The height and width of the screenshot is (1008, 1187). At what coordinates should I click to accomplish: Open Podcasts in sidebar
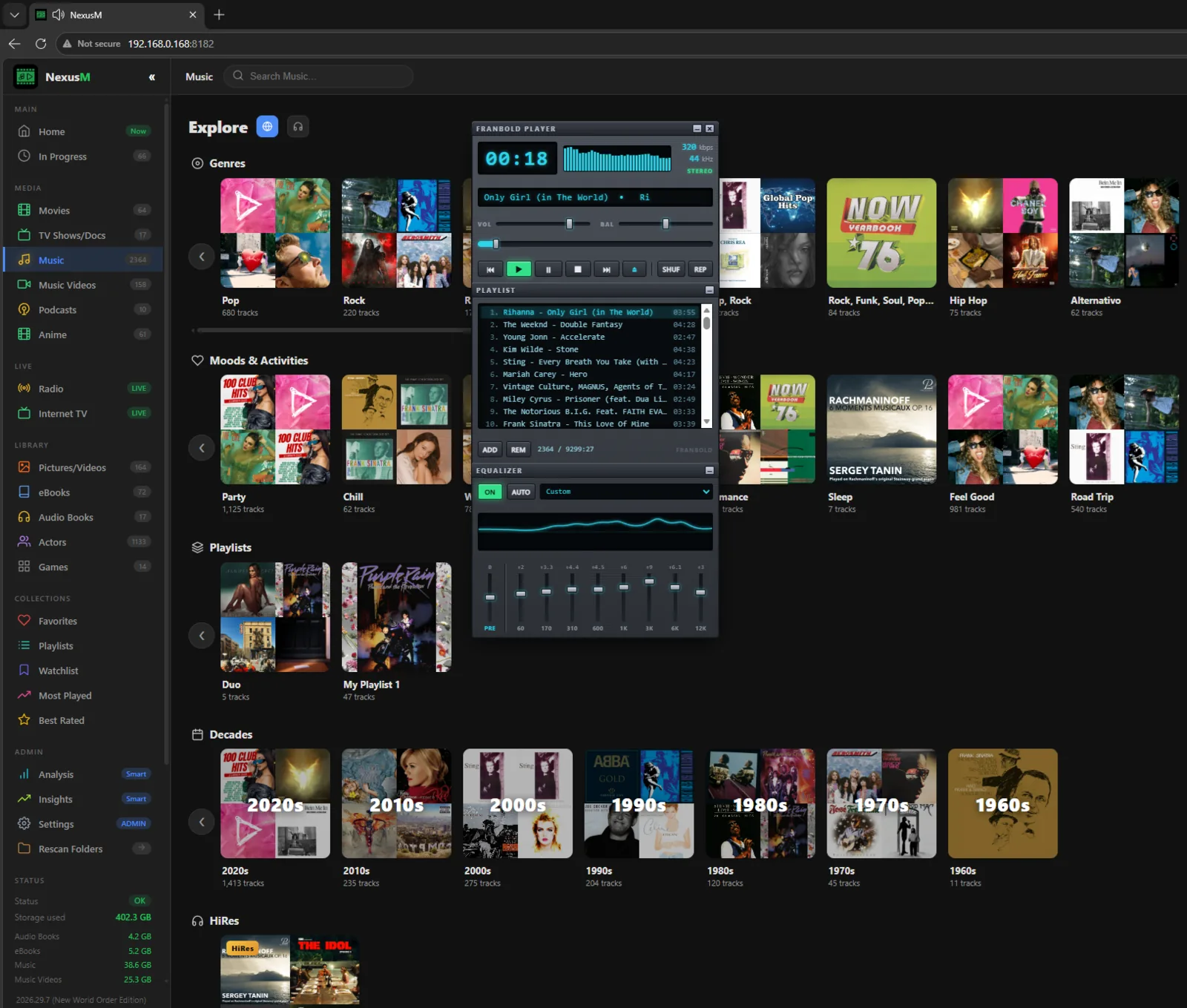tap(83, 310)
